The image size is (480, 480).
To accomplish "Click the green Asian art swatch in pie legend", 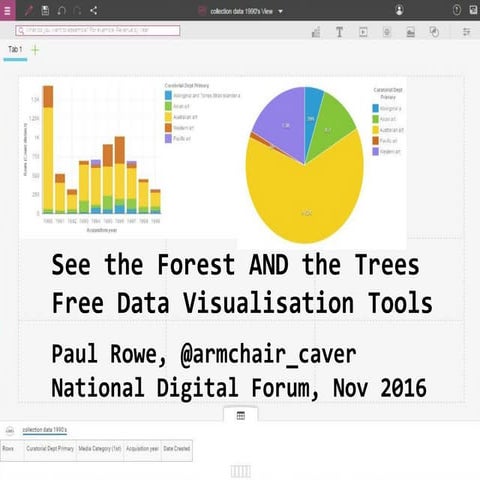I will point(376,119).
